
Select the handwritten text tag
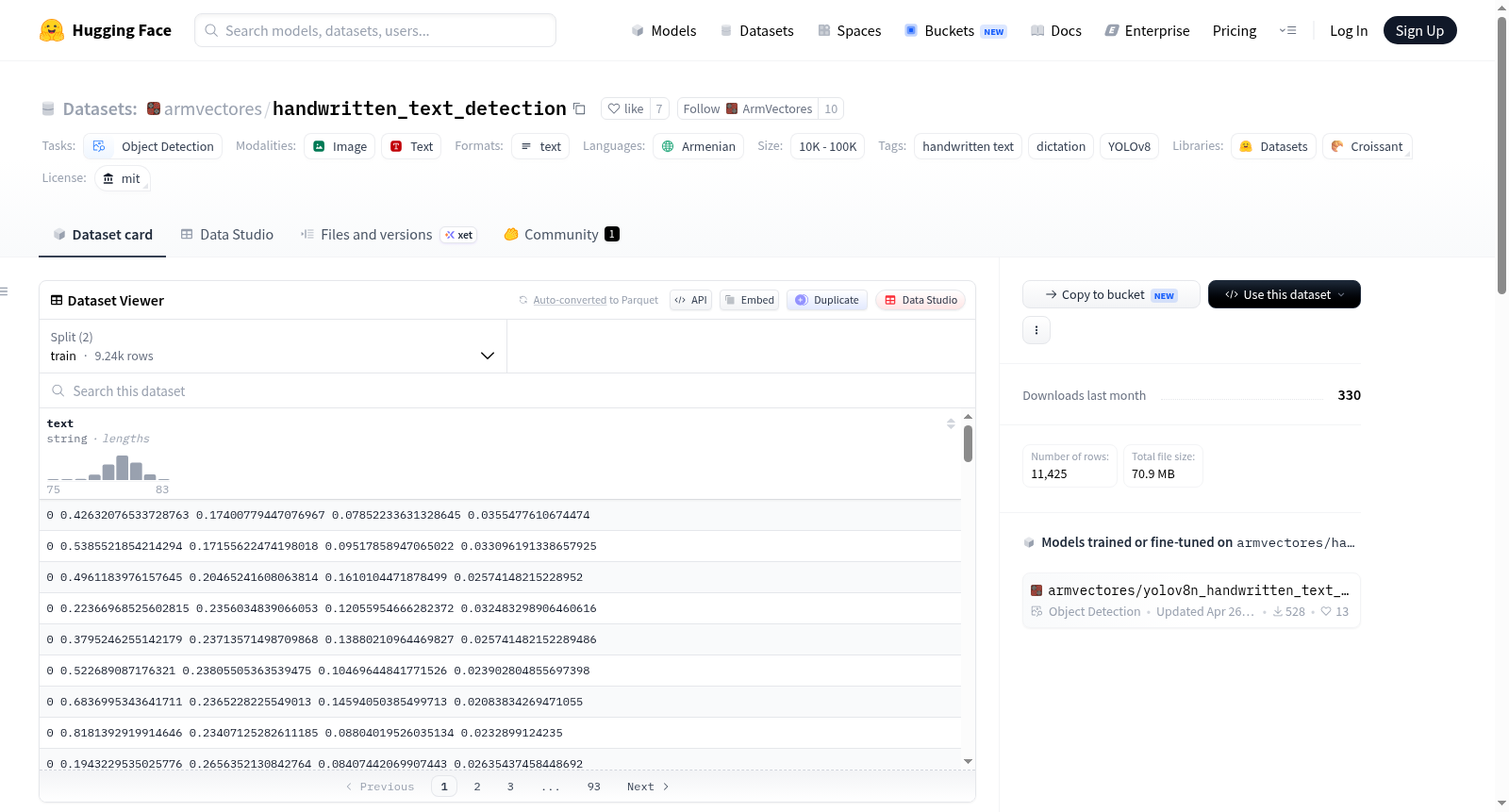click(x=968, y=146)
